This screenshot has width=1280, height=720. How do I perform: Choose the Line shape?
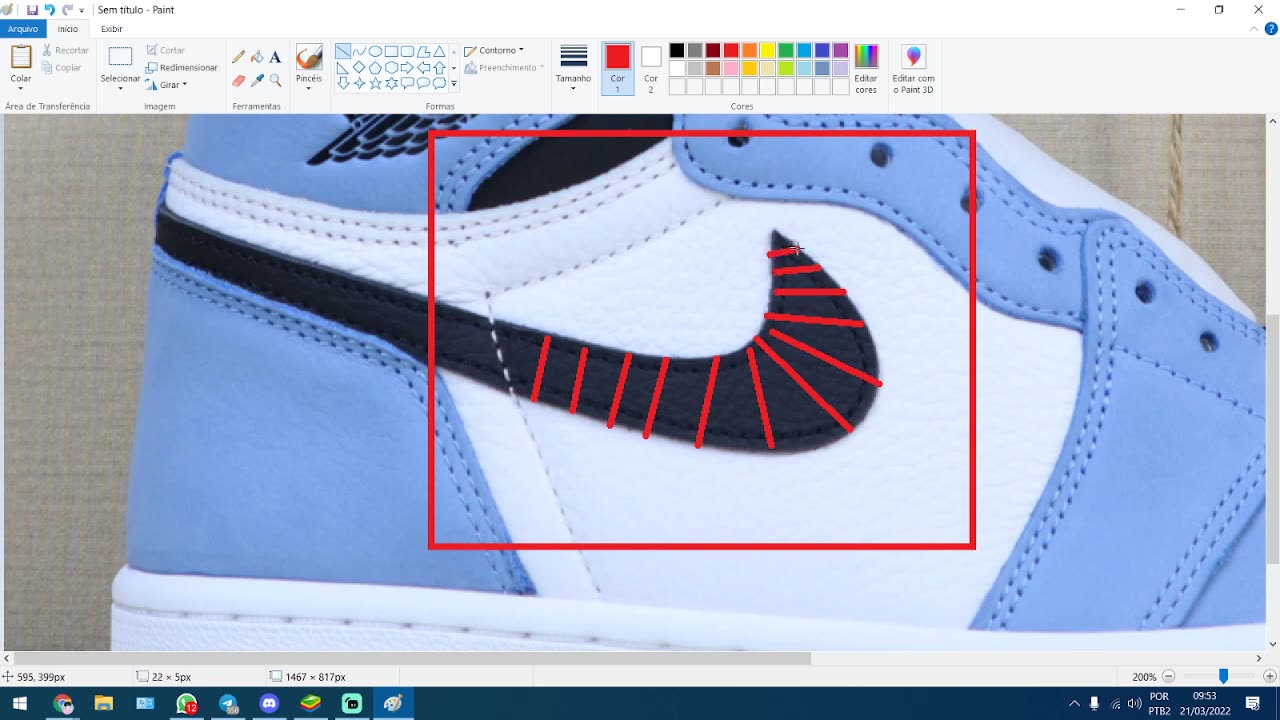tap(343, 51)
